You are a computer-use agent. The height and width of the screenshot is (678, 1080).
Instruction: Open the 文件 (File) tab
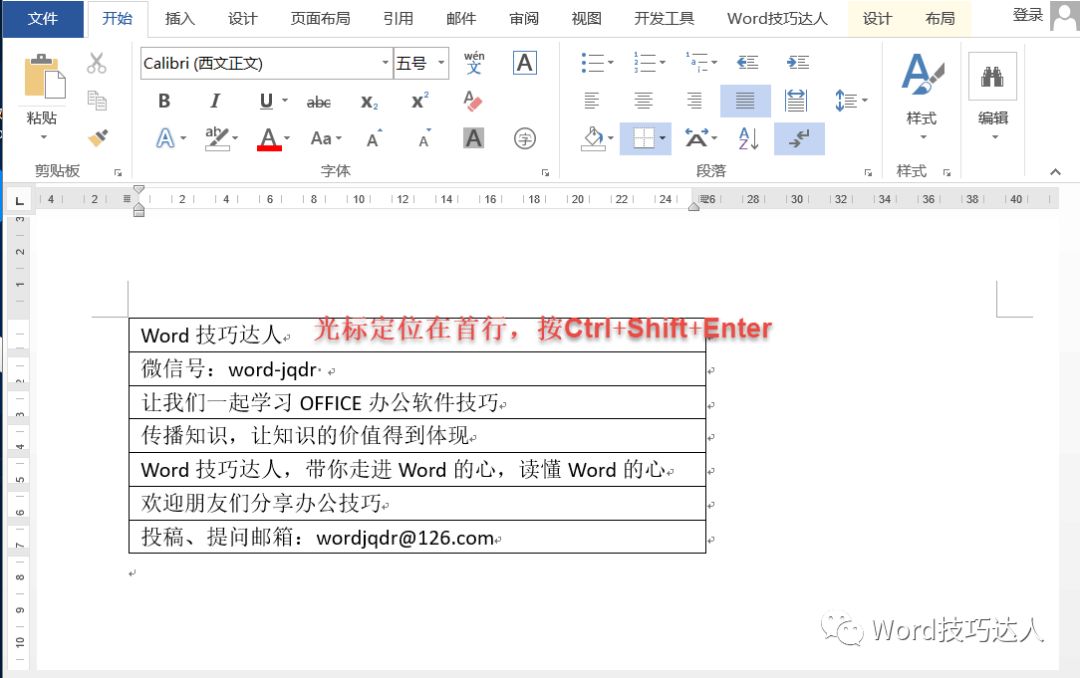click(43, 19)
